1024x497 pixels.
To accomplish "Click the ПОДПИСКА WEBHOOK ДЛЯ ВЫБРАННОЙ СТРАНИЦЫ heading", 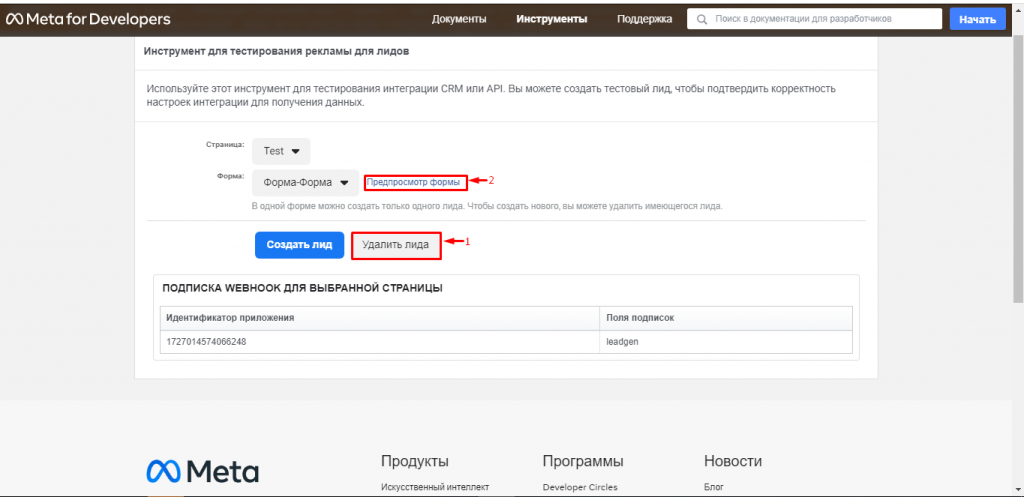I will tap(302, 288).
